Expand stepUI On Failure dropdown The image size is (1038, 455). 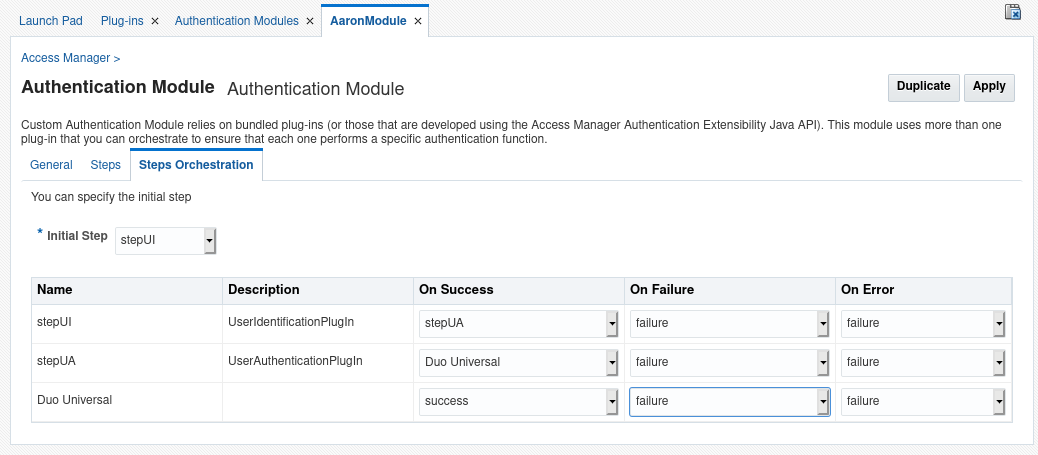tap(822, 324)
